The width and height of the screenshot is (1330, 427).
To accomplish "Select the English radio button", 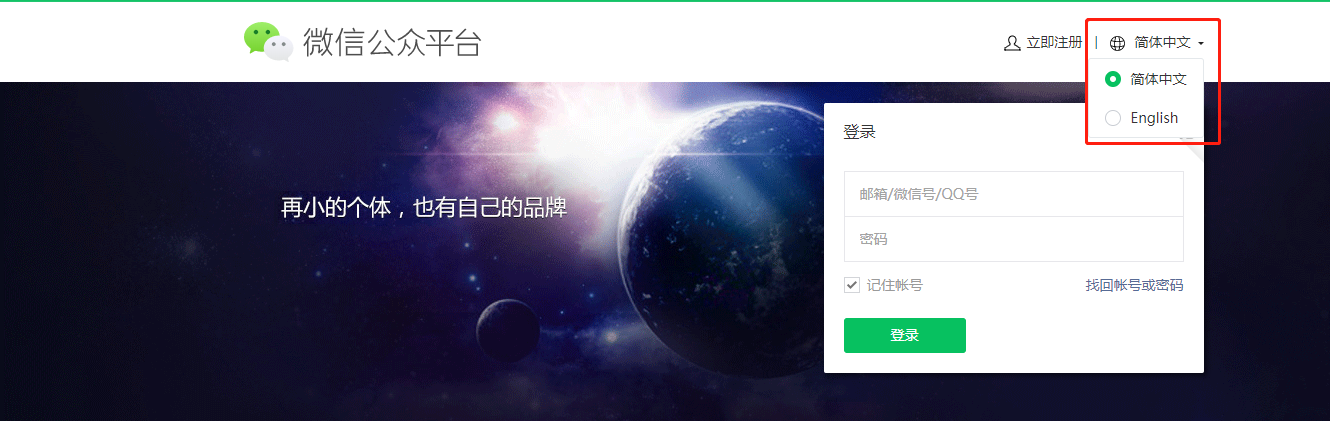I will [x=1113, y=118].
